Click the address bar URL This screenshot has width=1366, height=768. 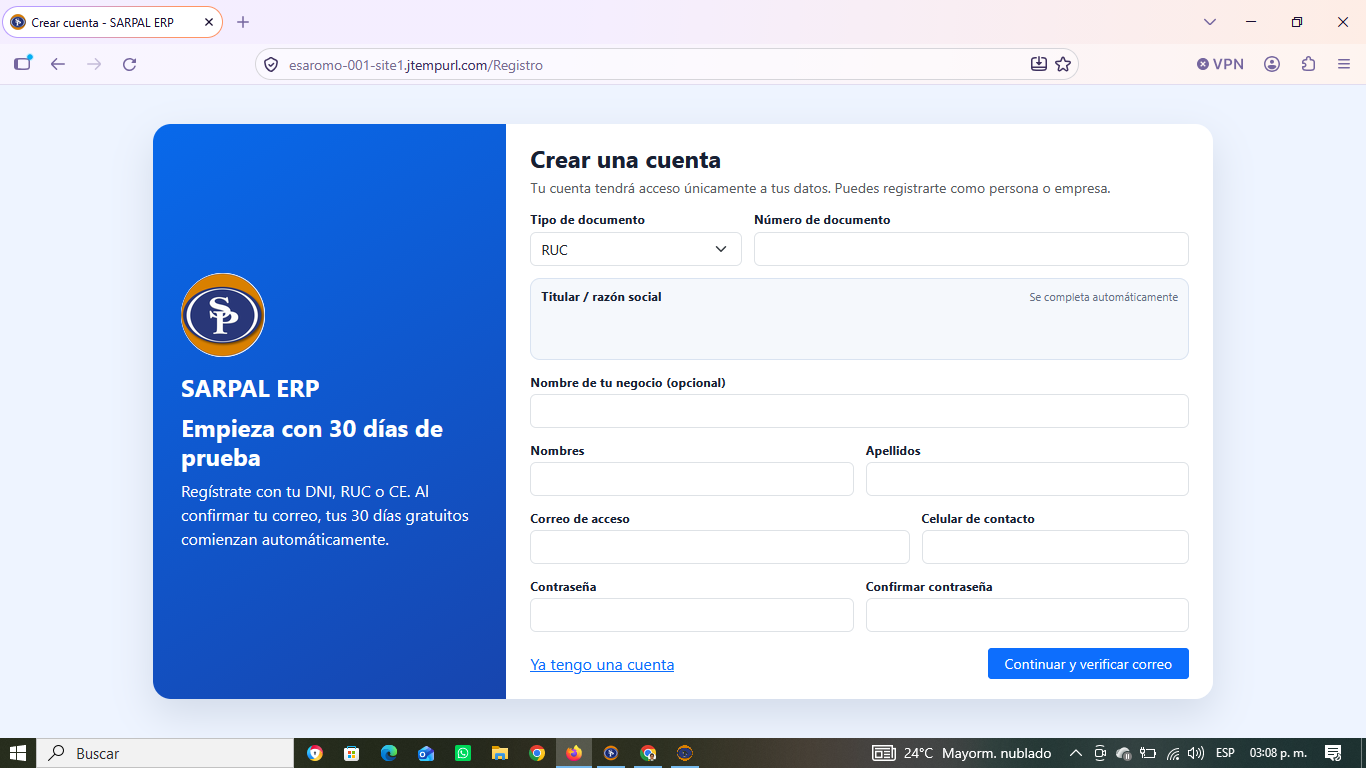(416, 65)
